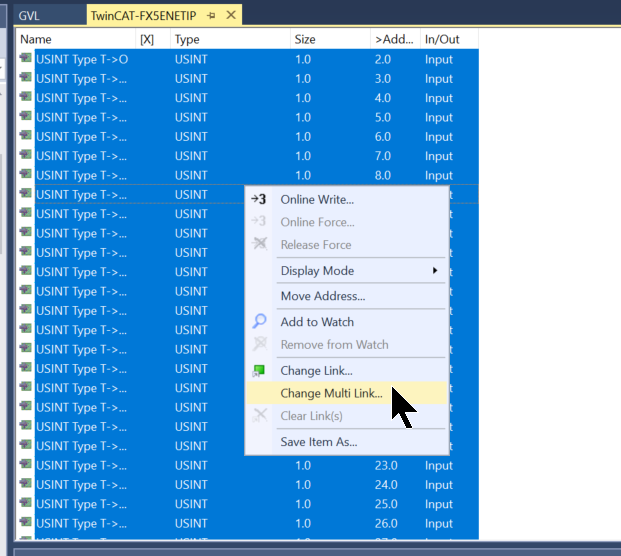Click the variable icon on address 26.0 row

click(26, 524)
